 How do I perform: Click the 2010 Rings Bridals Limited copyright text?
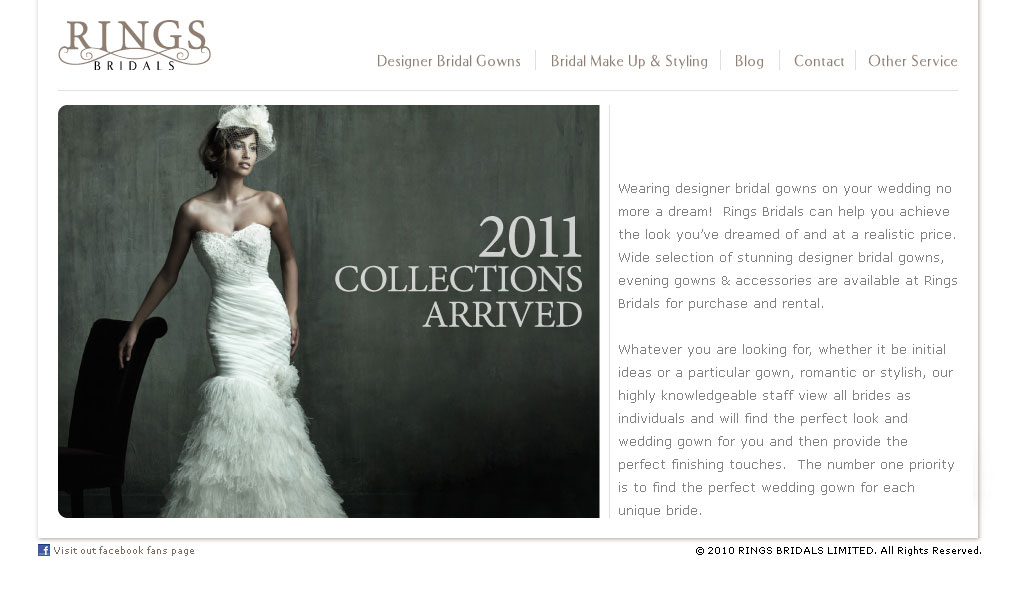(x=838, y=551)
